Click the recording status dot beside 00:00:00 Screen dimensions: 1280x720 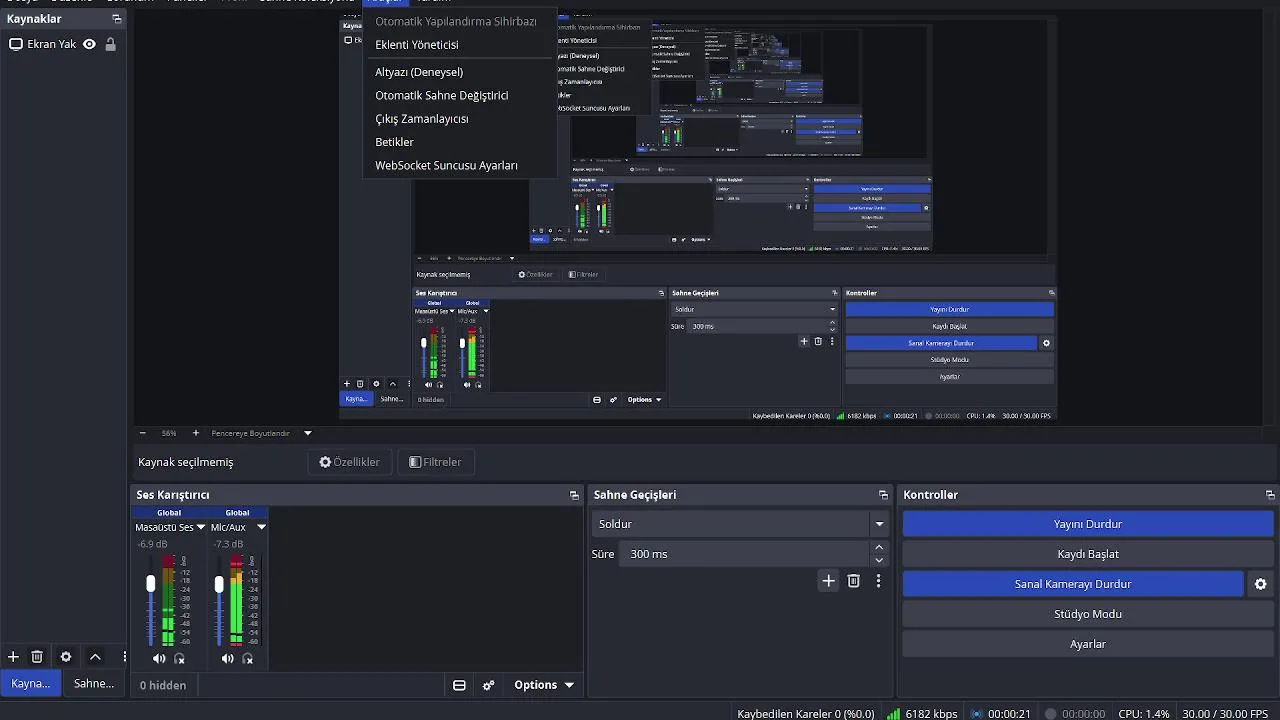point(1050,714)
